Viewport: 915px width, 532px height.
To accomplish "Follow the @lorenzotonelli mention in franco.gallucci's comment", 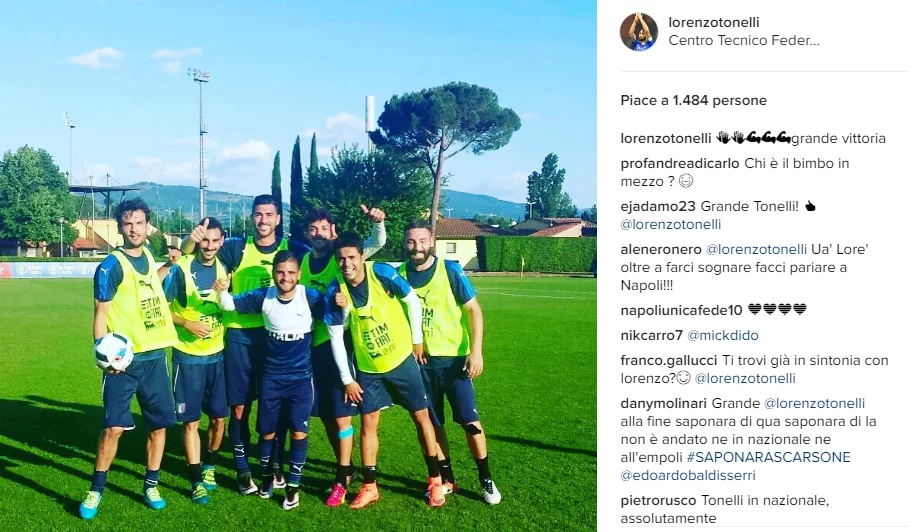I will (745, 379).
